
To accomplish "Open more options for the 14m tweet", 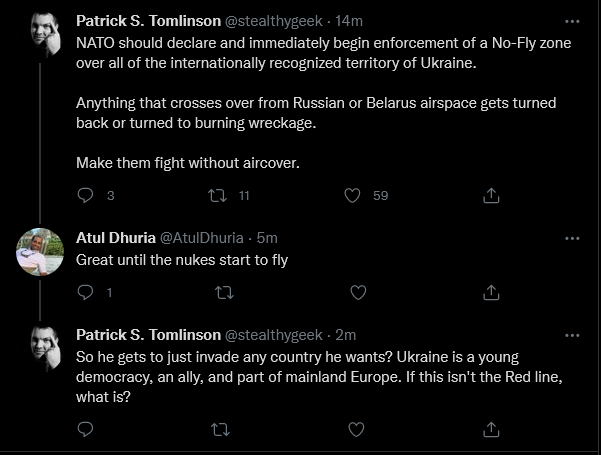I will 572,21.
